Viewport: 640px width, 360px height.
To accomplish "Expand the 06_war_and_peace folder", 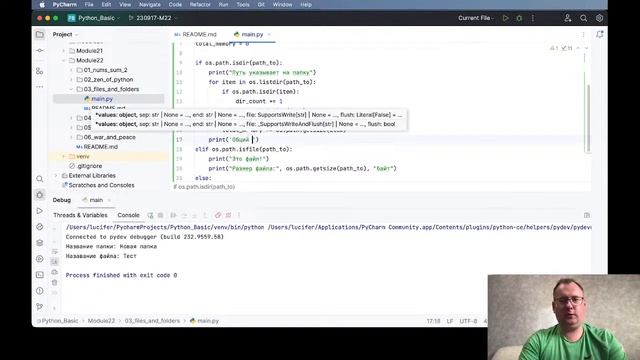I will click(x=71, y=137).
